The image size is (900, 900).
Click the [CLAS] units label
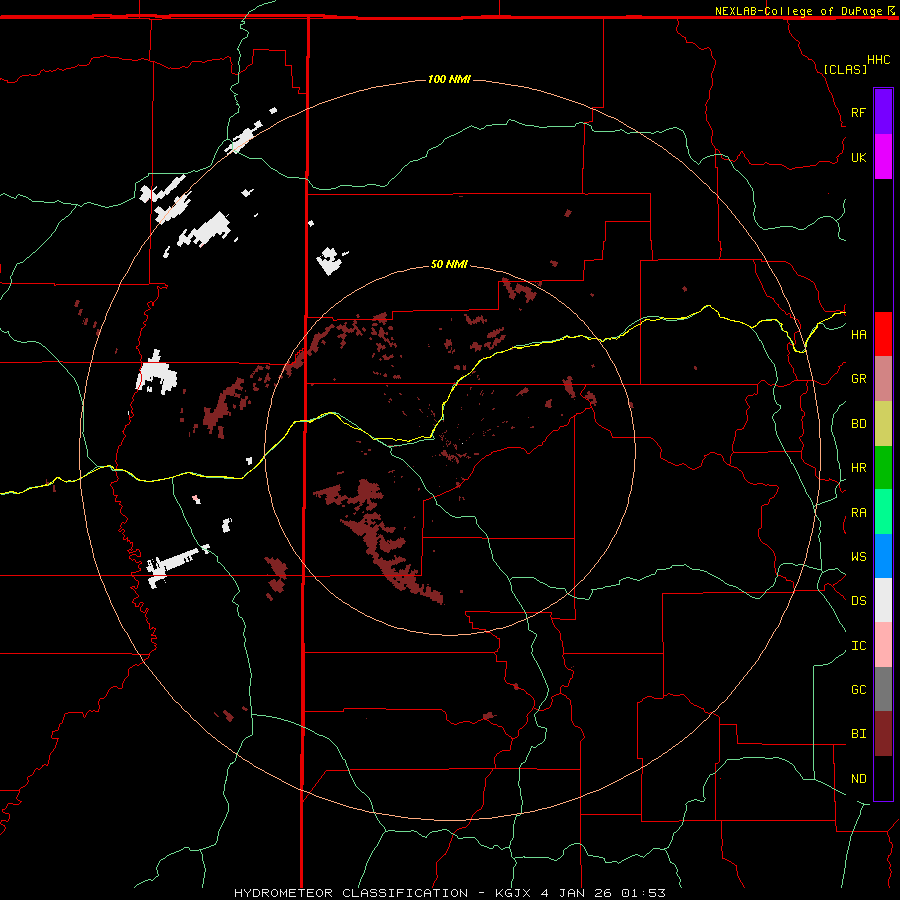[845, 69]
